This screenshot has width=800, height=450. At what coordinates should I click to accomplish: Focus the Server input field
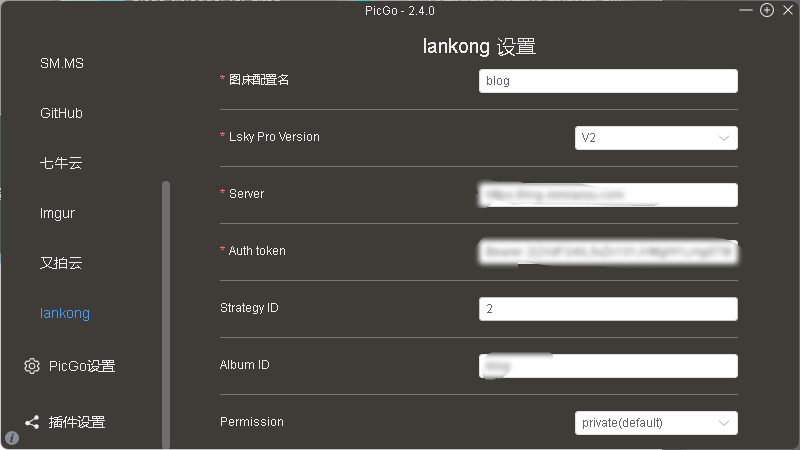[608, 194]
